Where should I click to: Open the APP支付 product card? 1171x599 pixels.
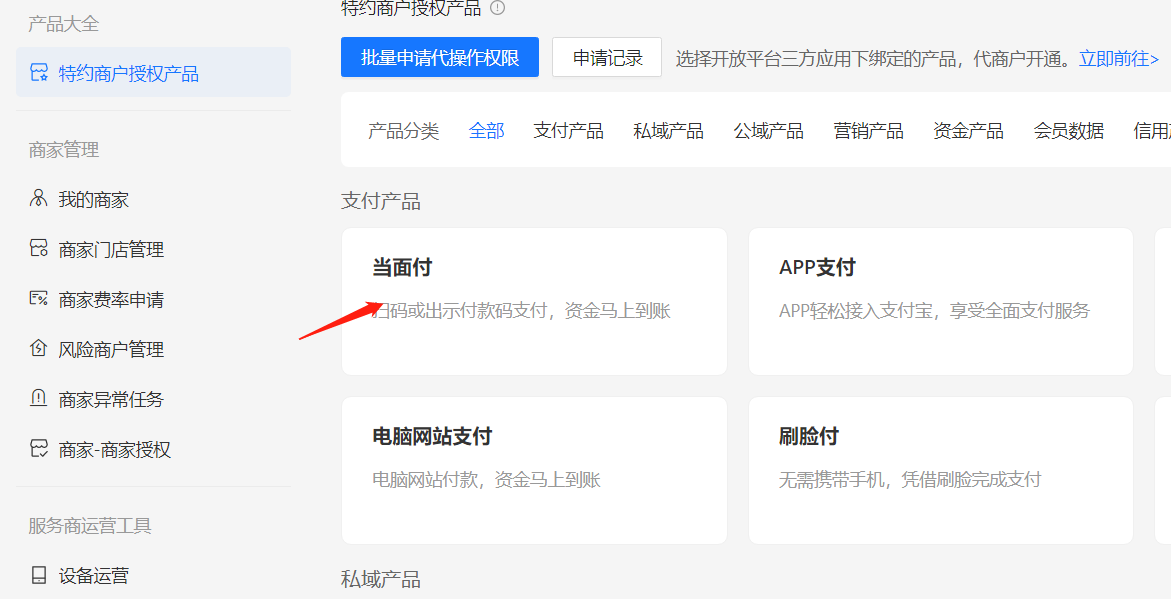[x=941, y=302]
